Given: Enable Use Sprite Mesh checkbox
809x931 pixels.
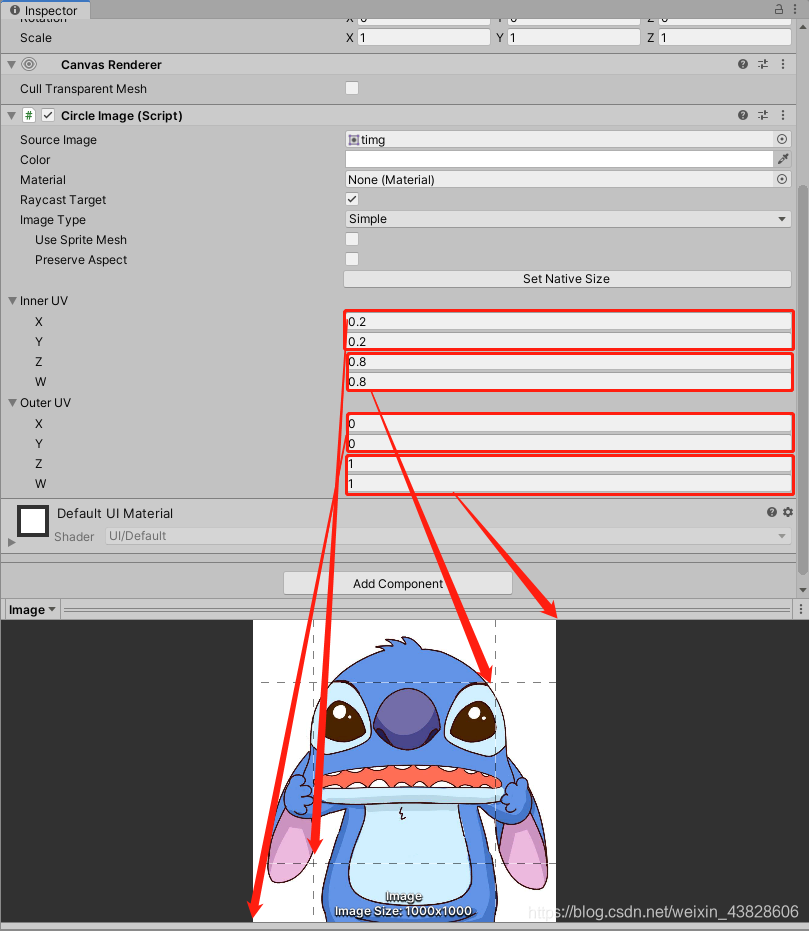Looking at the screenshot, I should click(x=352, y=239).
